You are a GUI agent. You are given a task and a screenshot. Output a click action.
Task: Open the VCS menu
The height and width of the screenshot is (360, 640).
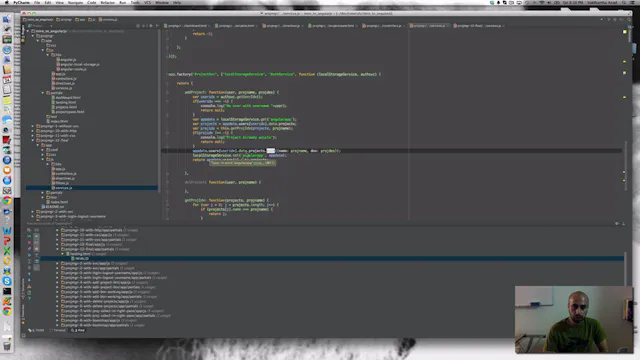click(147, 2)
